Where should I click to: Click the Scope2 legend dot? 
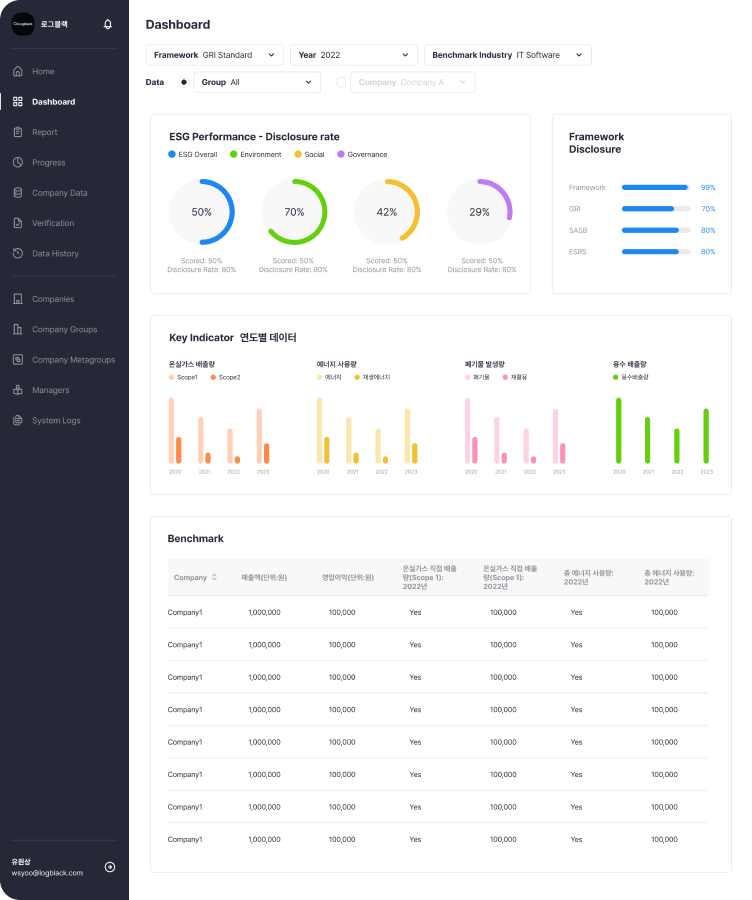click(213, 377)
